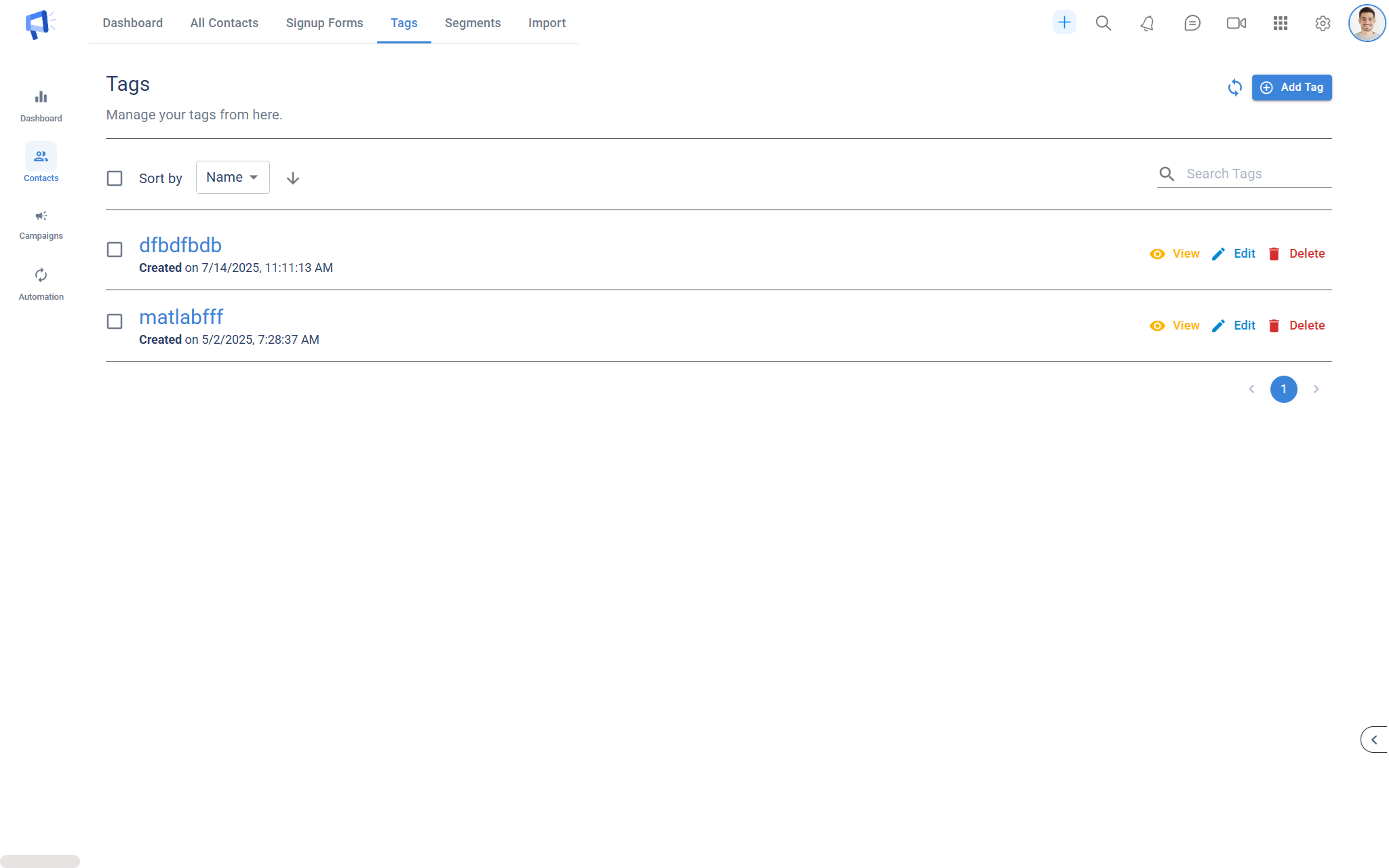Screen dimensions: 1389x868
Task: Click the video camera icon
Action: [x=1236, y=24]
